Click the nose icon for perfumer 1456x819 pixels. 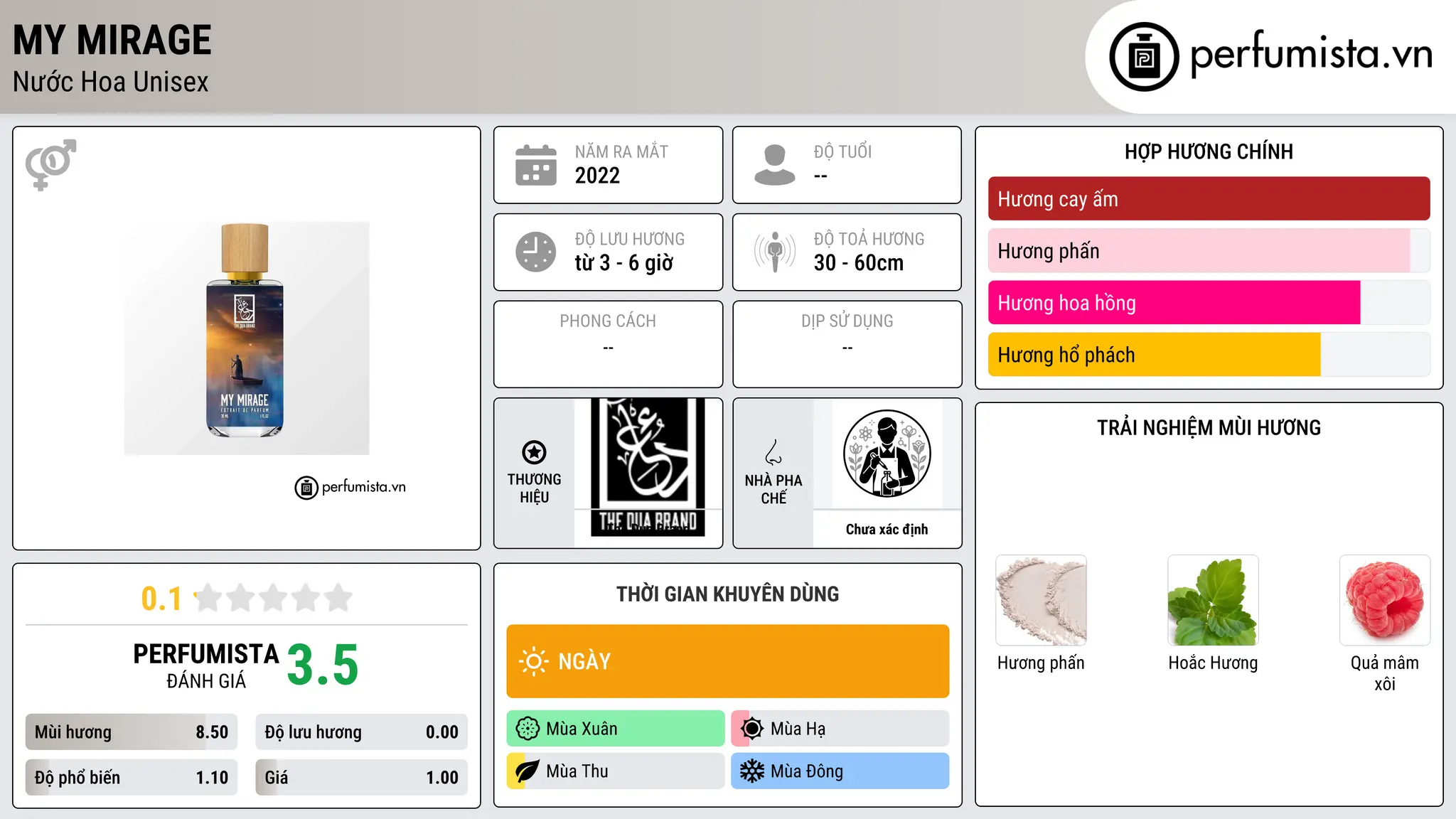(773, 451)
